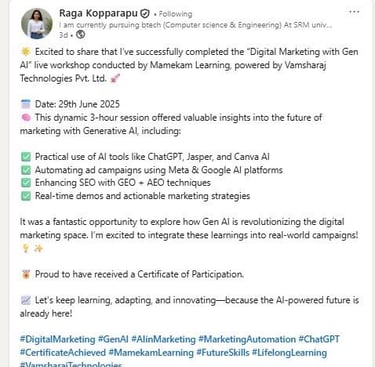Screen dimensions: 375x367
Task: Click Raga Kopparapu's profile photo
Action: click(37, 23)
